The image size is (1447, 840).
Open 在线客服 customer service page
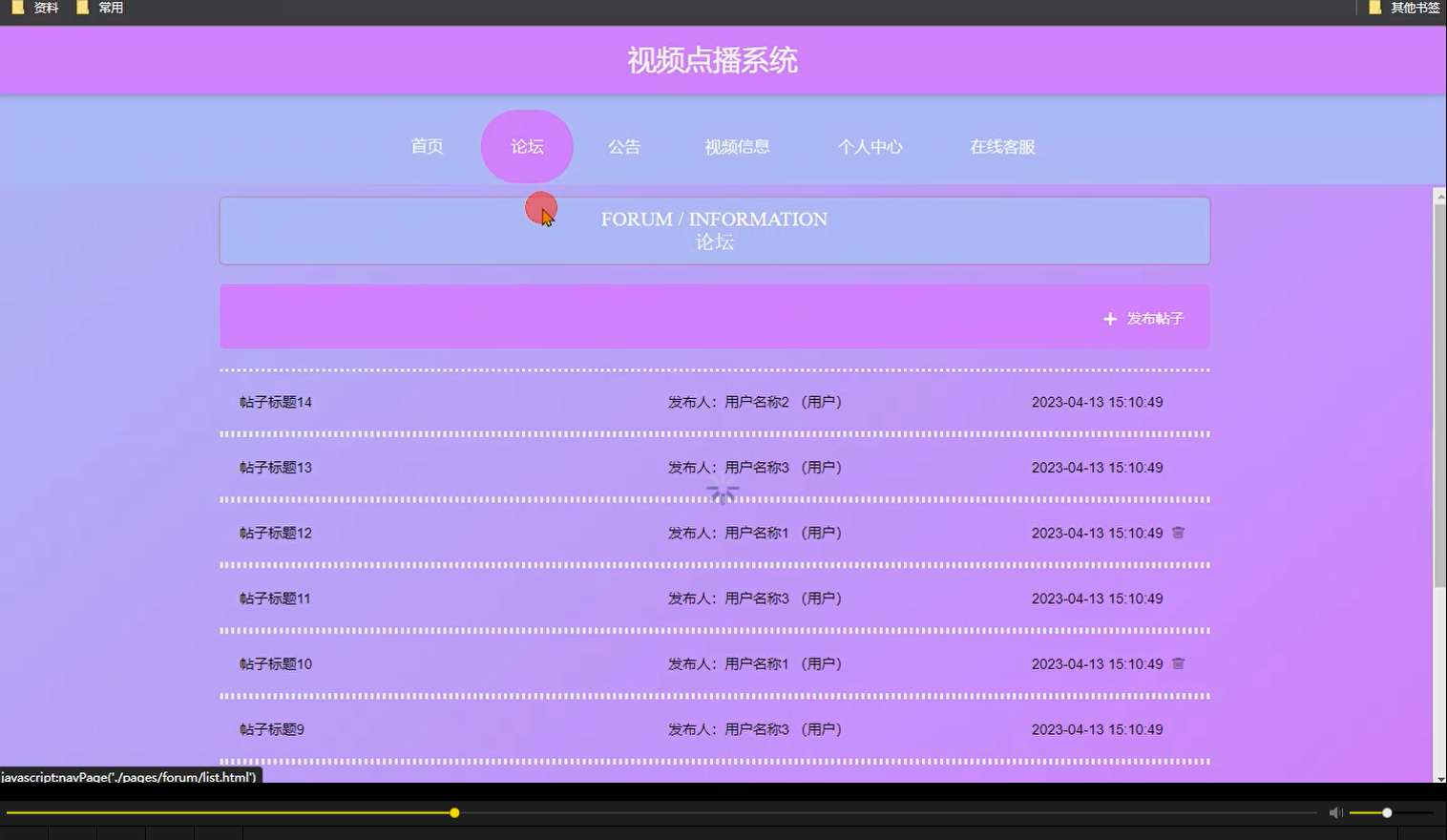pyautogui.click(x=1000, y=146)
